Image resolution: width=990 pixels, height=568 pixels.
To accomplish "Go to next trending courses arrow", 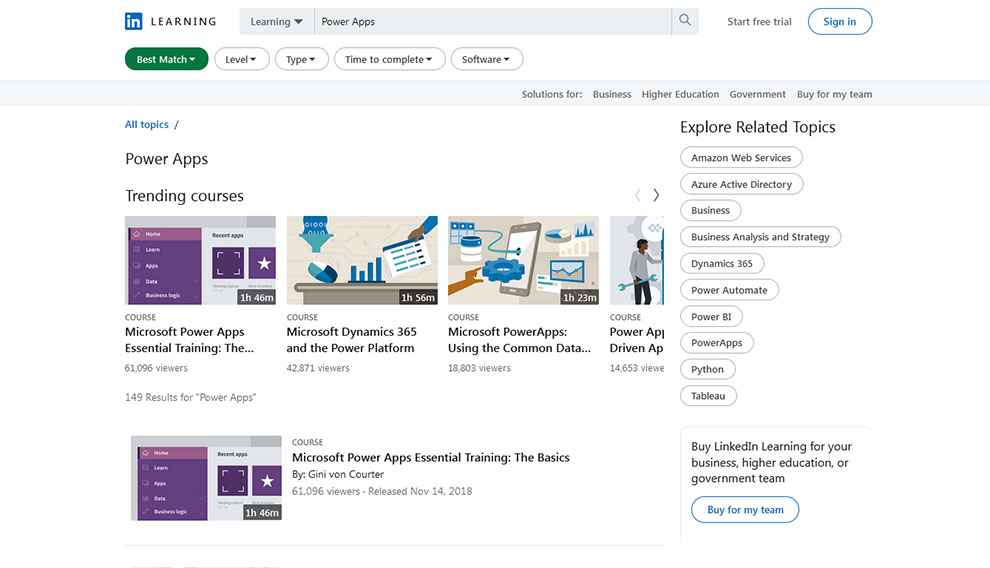I will (x=656, y=195).
